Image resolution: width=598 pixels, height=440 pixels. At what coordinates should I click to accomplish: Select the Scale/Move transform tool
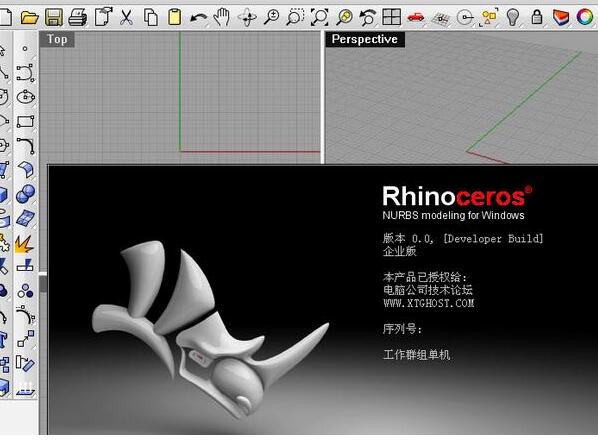coord(25,339)
